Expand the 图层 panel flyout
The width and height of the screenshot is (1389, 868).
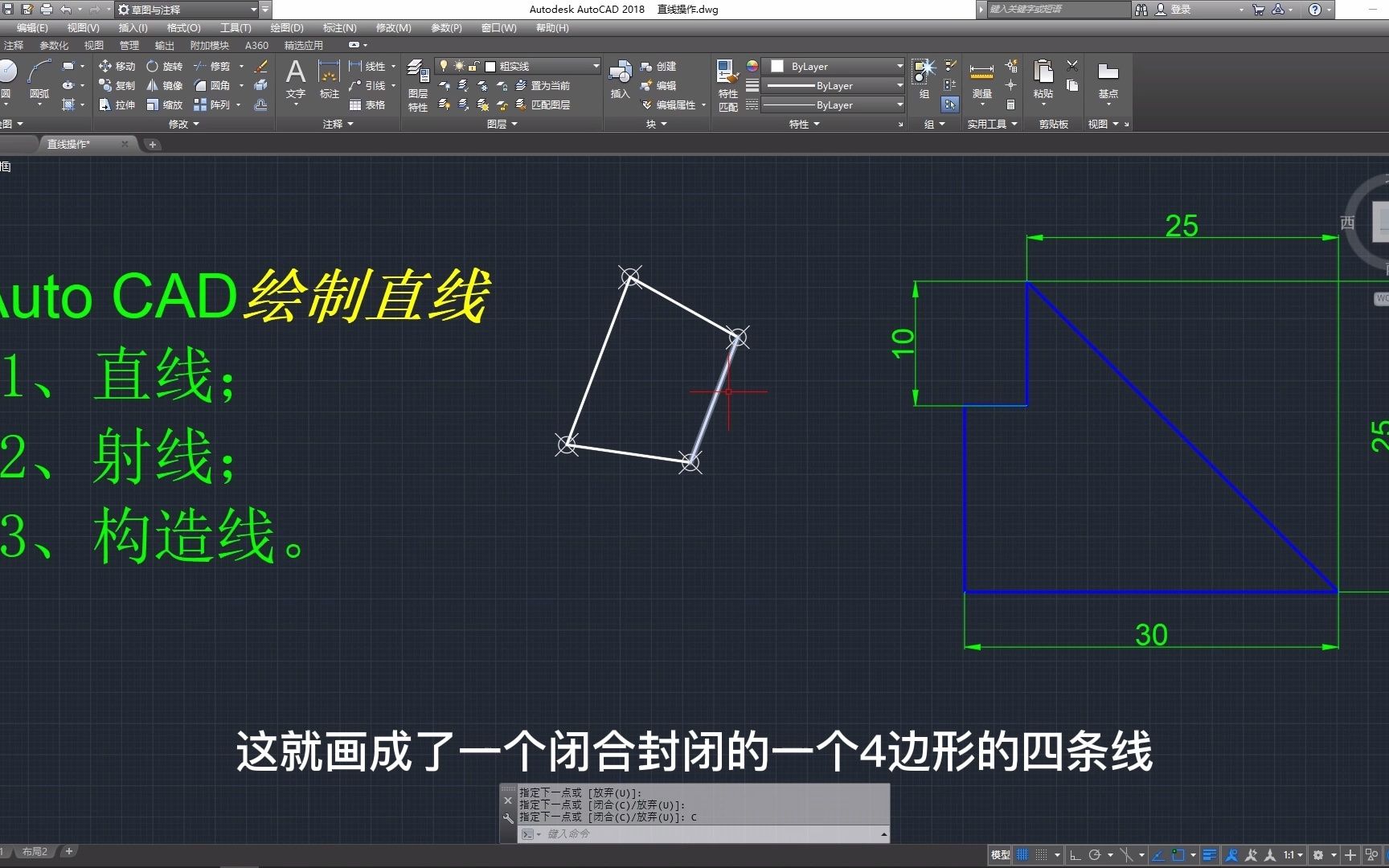(x=502, y=124)
